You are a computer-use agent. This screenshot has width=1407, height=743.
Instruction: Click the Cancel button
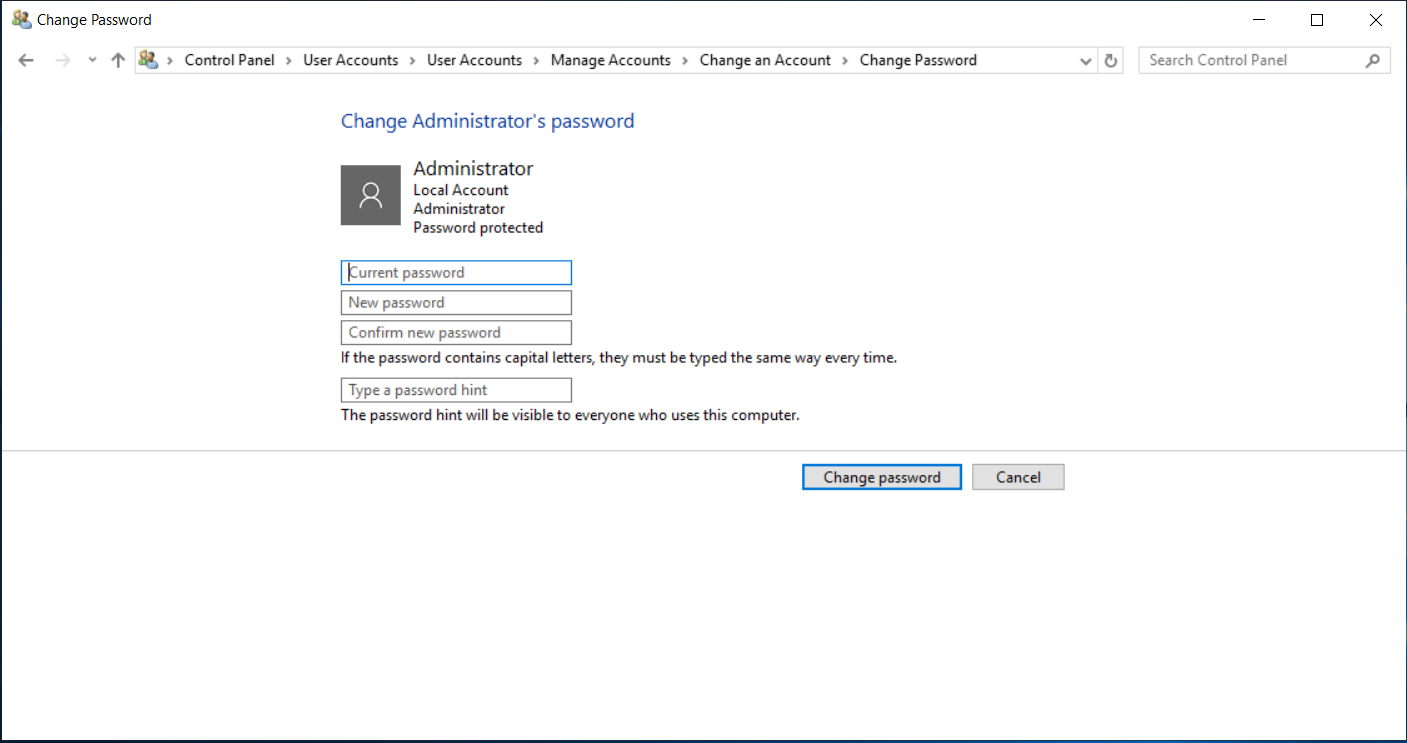pyautogui.click(x=1018, y=477)
